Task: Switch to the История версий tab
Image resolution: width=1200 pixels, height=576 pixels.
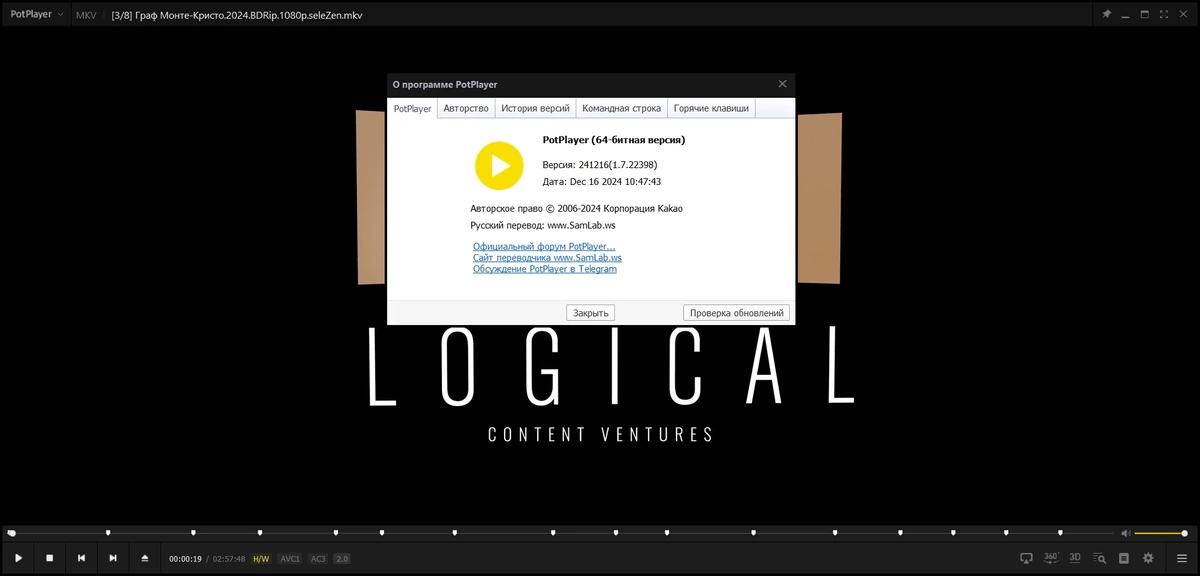Action: (535, 108)
